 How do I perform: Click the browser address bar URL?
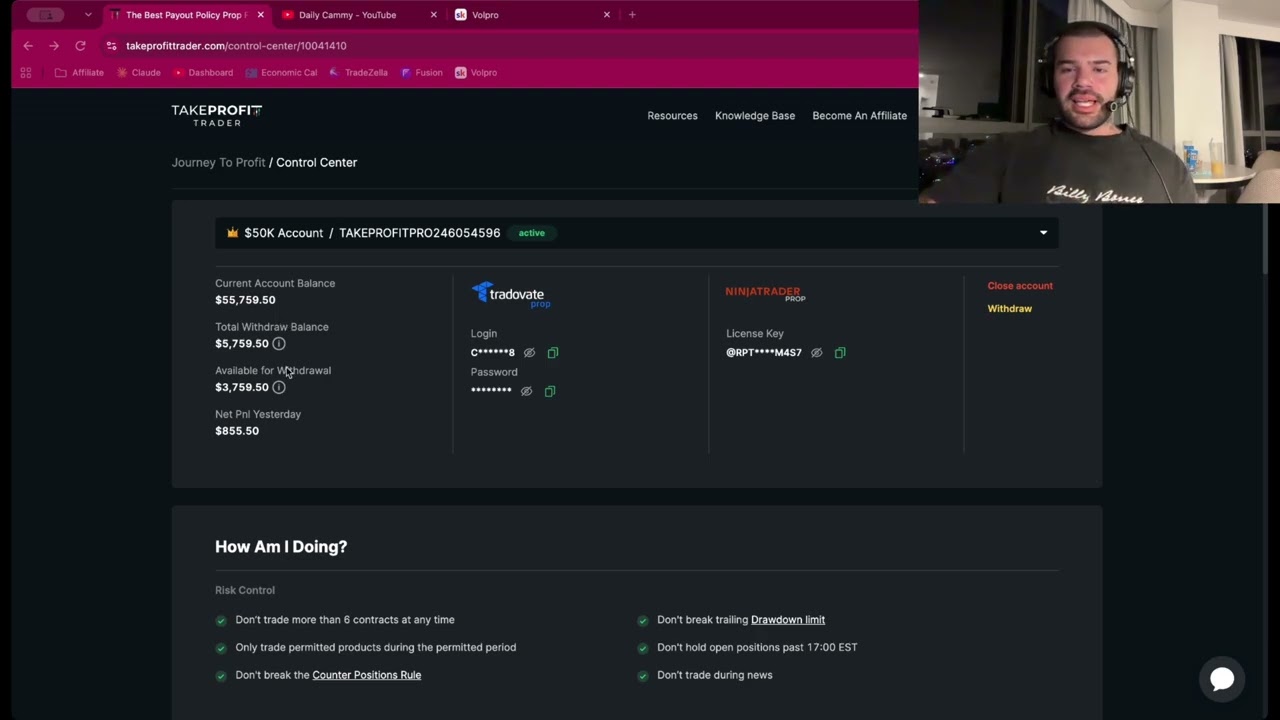[236, 46]
